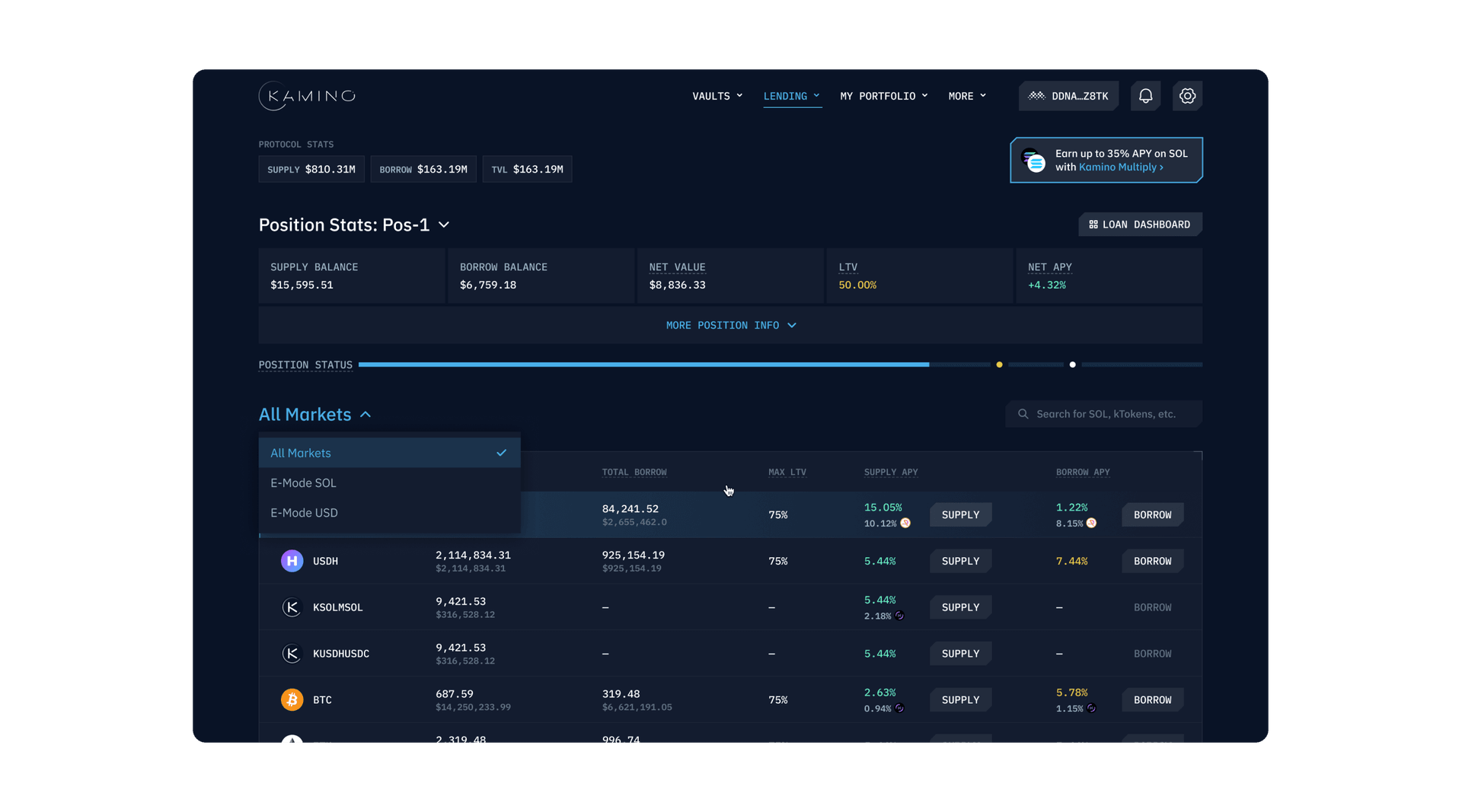Expand More Position Info
1462x812 pixels.
coord(730,325)
